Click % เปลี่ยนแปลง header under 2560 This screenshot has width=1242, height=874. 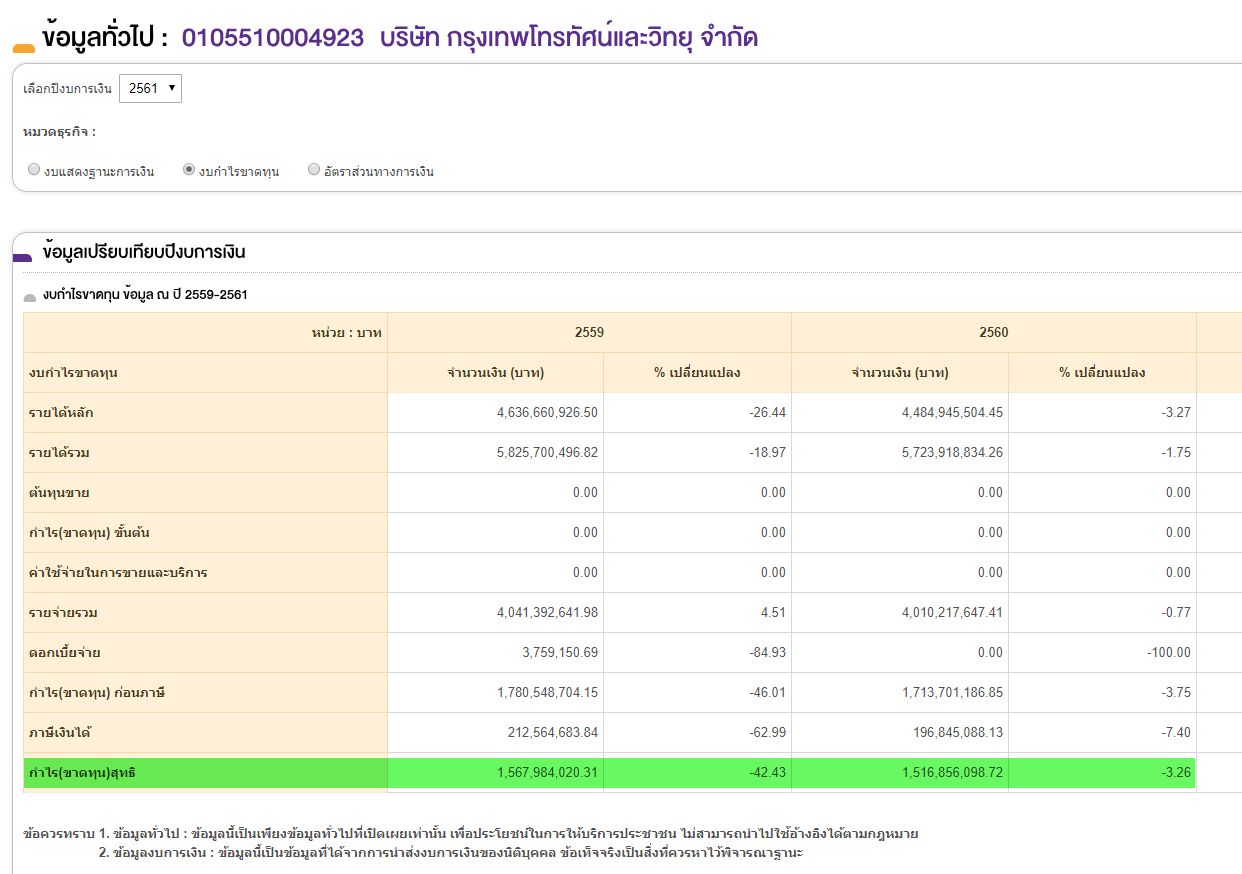pyautogui.click(x=1102, y=373)
